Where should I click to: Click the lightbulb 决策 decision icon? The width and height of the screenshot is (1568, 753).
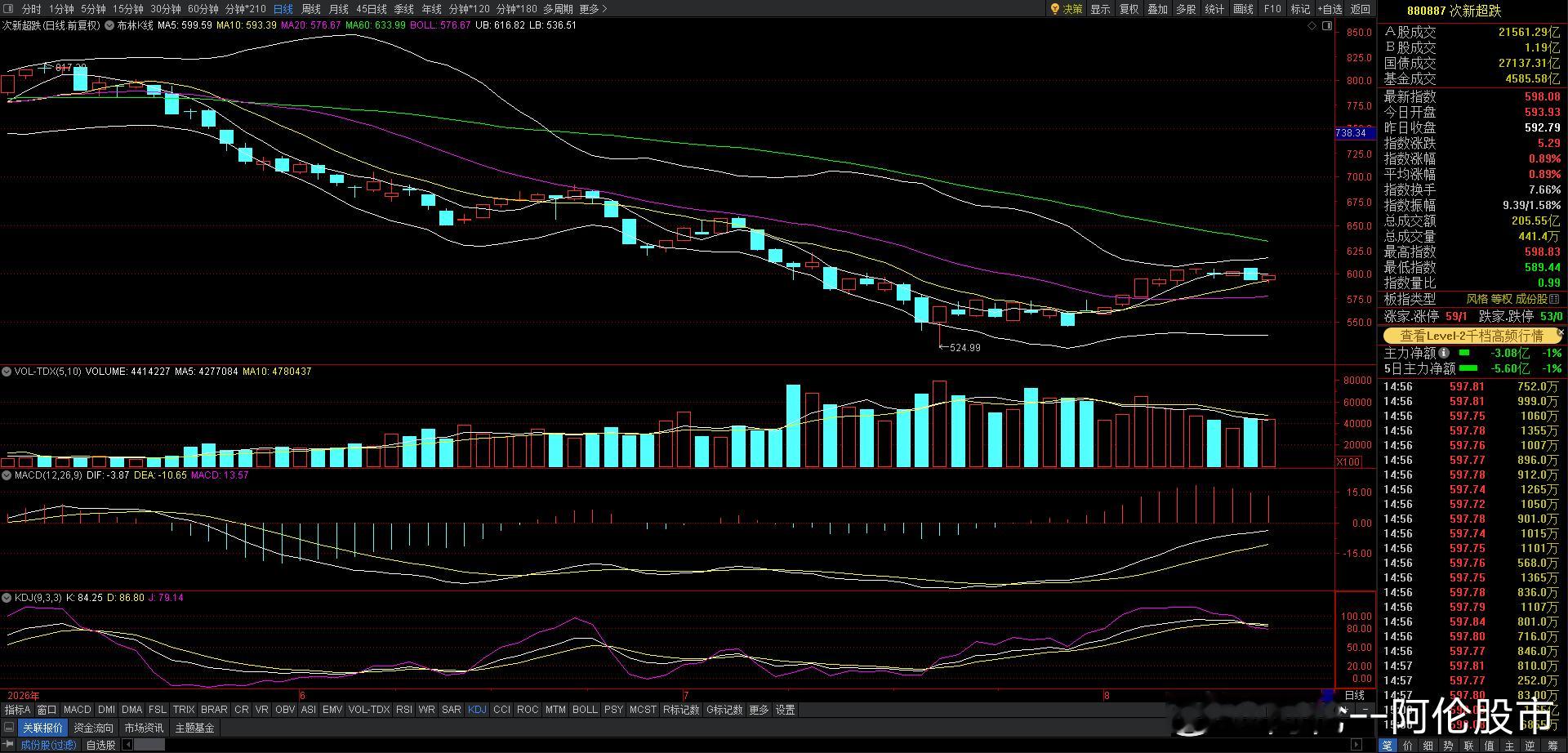(1066, 9)
